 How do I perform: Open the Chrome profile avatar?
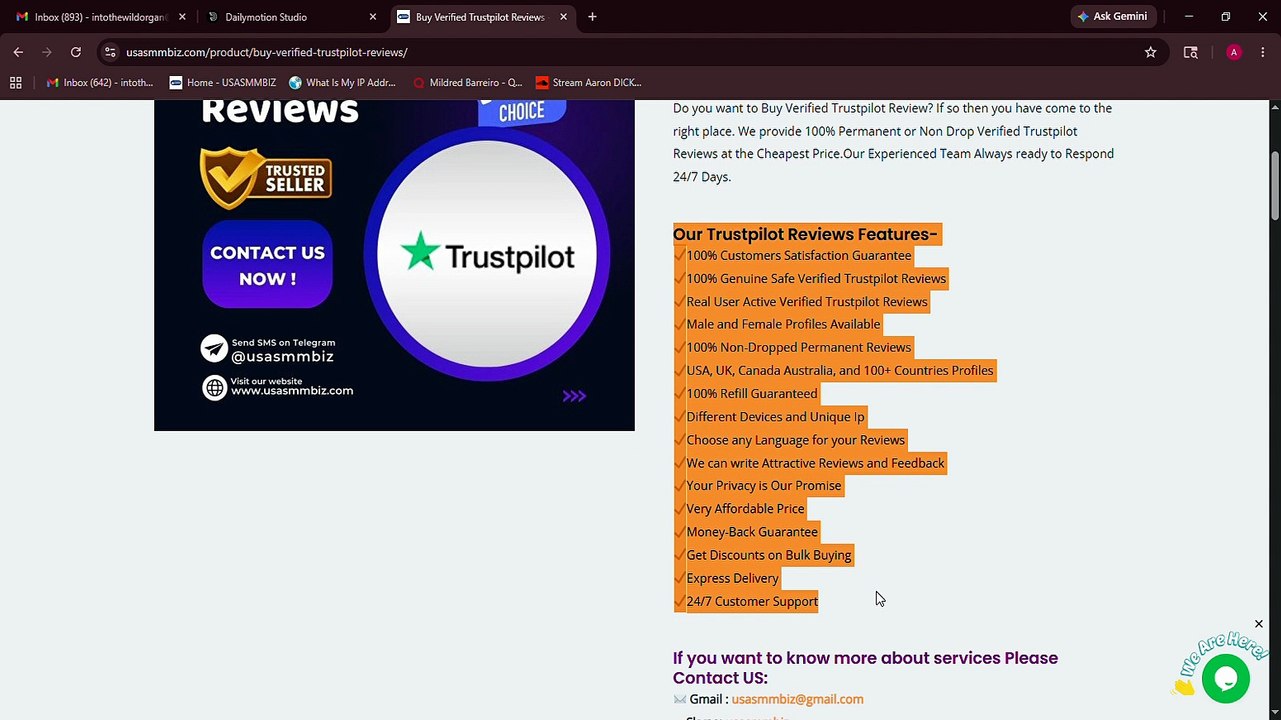(1233, 52)
